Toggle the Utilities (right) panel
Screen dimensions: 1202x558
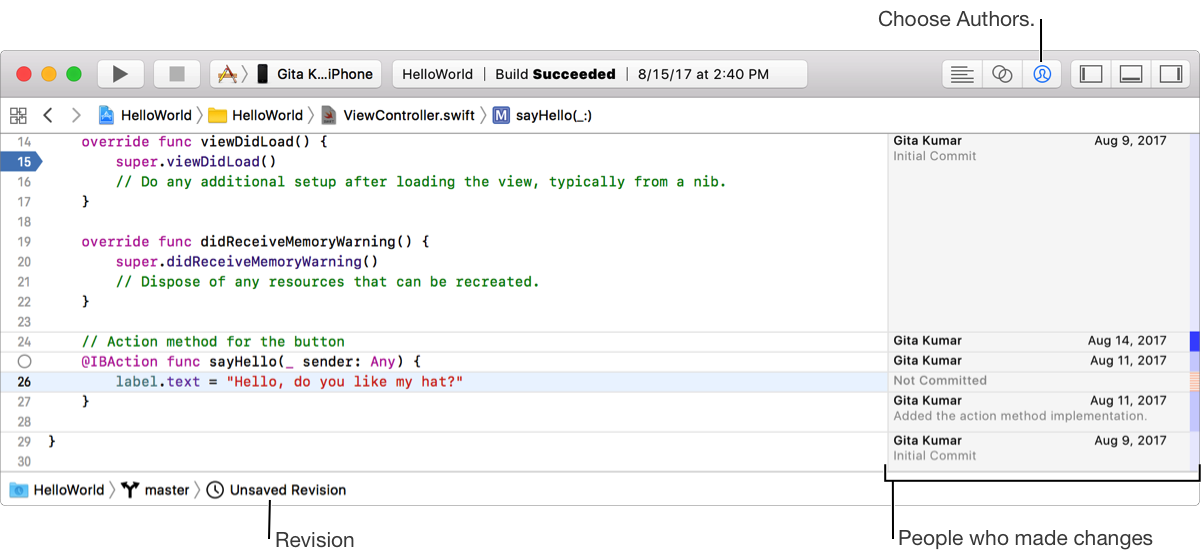click(x=1169, y=74)
